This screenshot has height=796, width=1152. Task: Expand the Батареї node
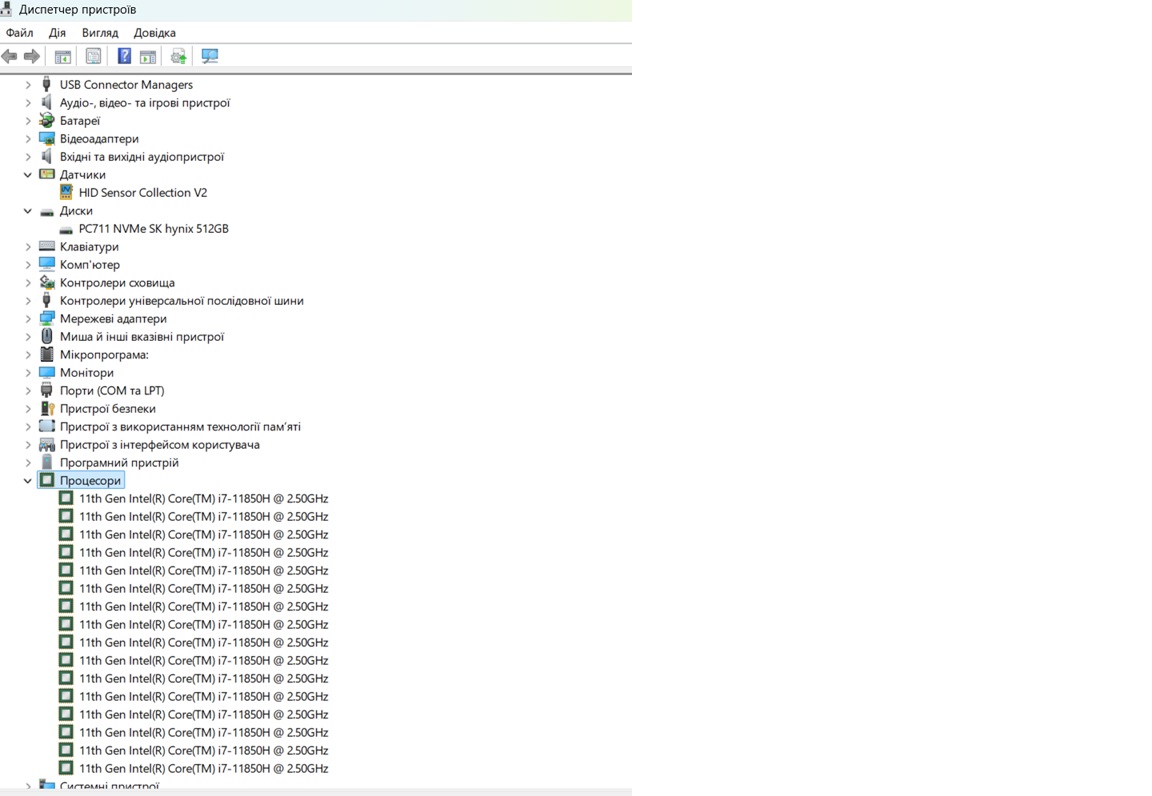pos(28,121)
